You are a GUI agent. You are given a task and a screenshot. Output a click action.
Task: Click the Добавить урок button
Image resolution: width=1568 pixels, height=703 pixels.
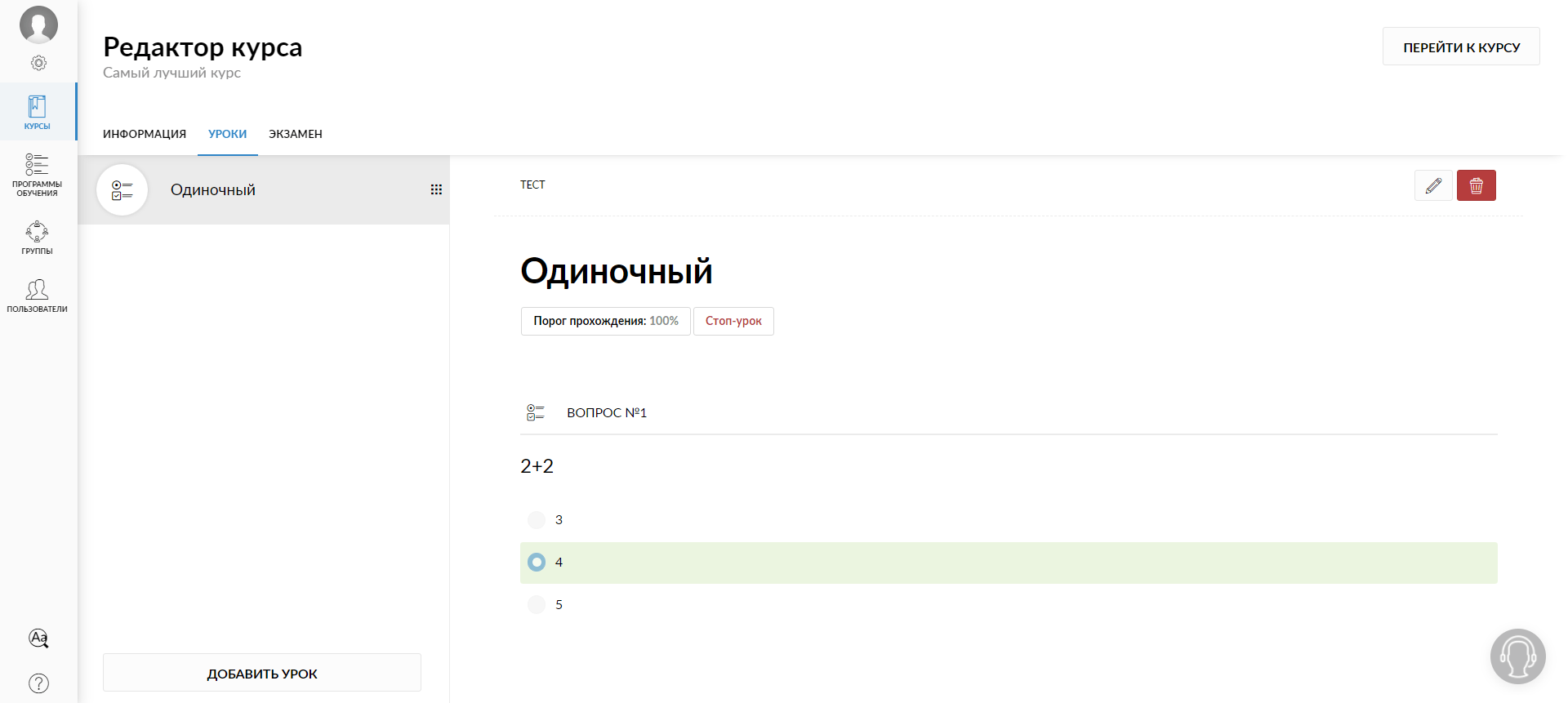coord(262,673)
